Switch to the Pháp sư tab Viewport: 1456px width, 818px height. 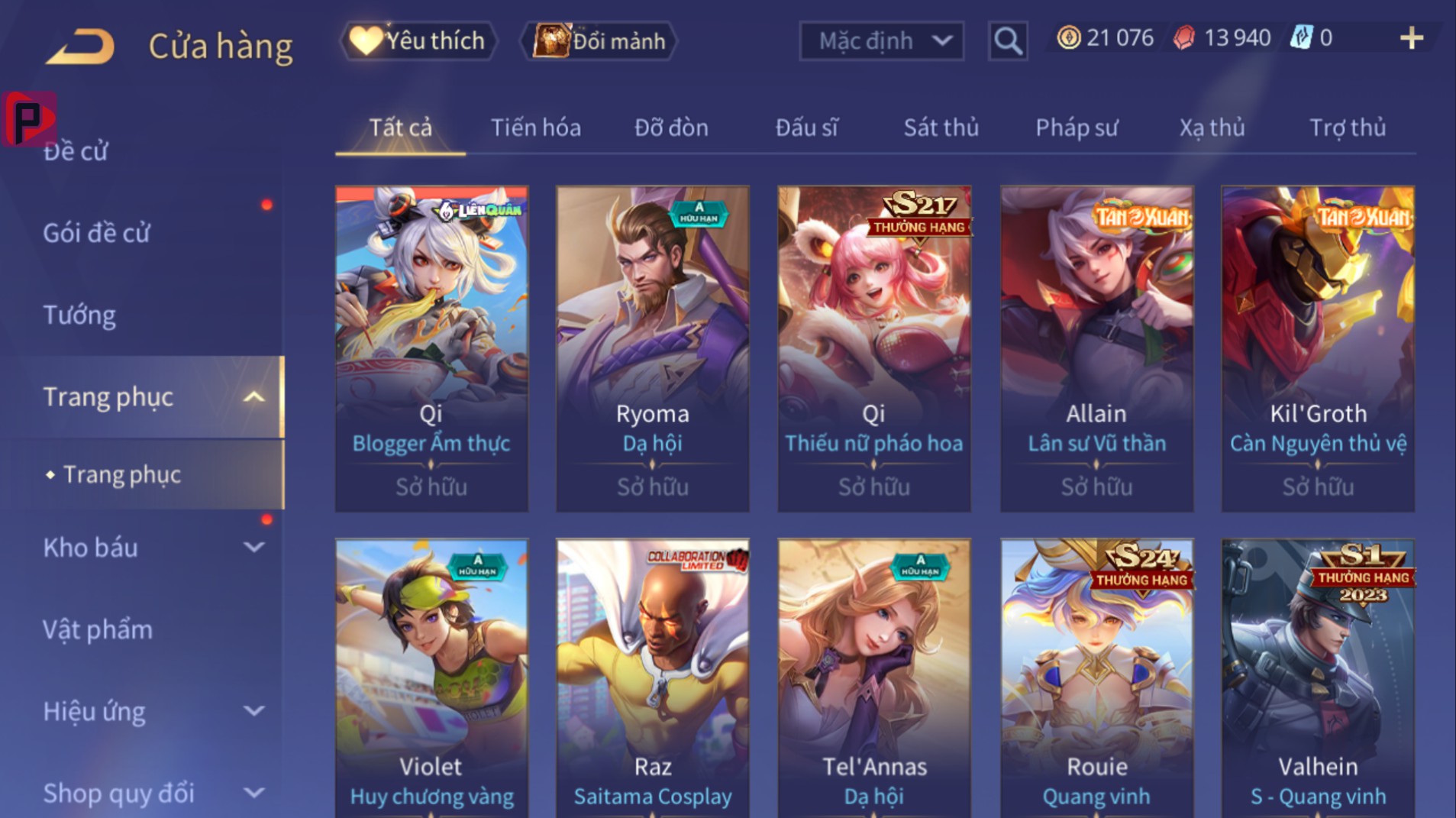tap(1077, 128)
